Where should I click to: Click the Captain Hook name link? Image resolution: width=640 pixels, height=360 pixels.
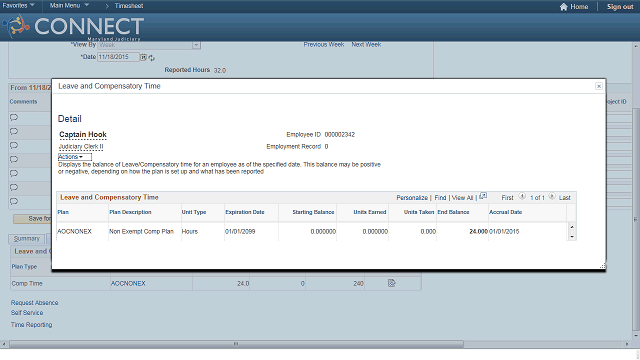click(x=83, y=135)
